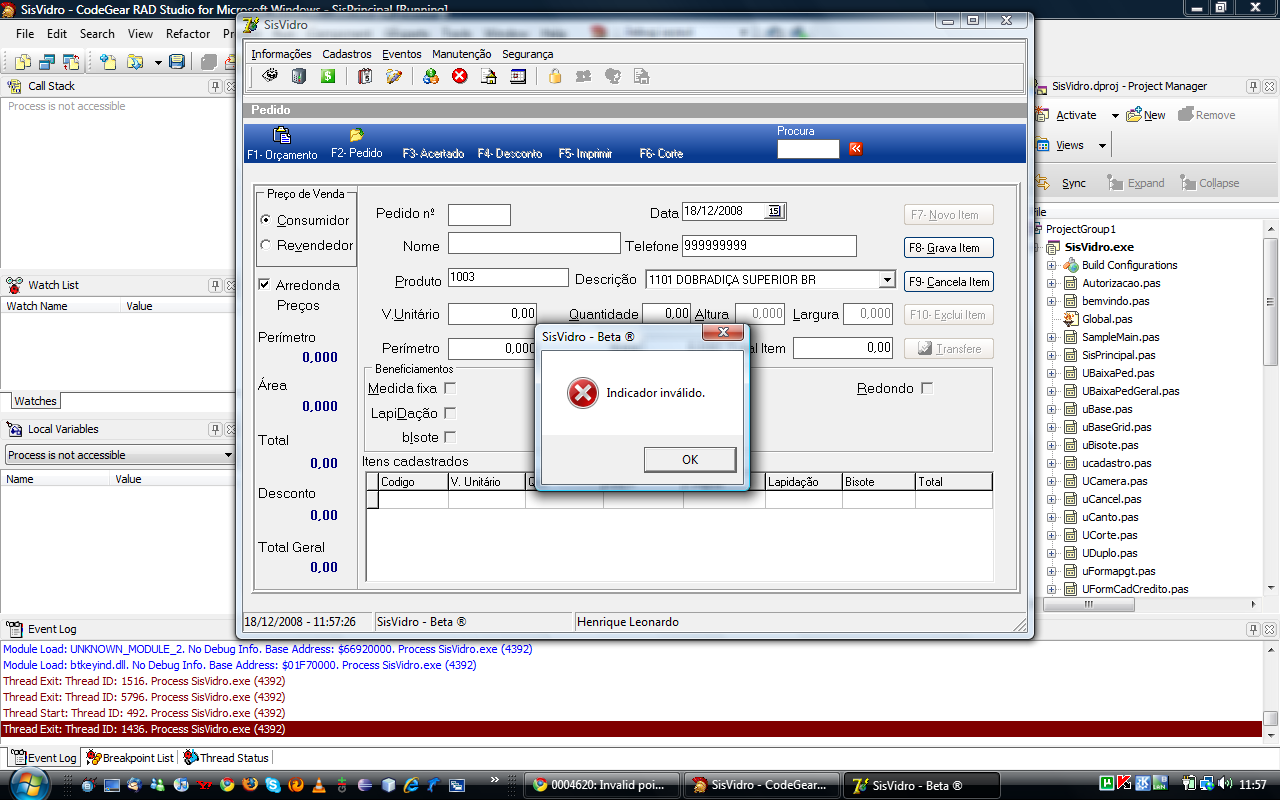1280x800 pixels.
Task: Switch to the Breakpoint List tab
Action: click(x=130, y=758)
